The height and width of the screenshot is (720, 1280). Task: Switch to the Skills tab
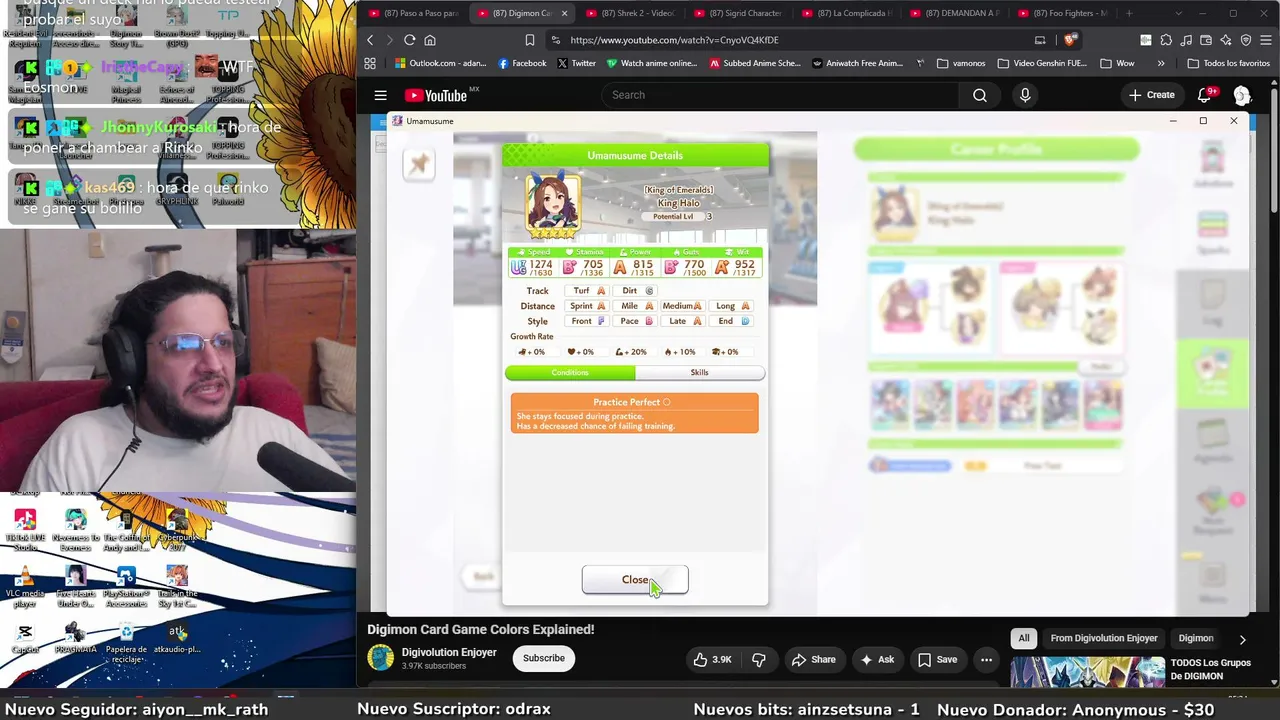point(700,373)
